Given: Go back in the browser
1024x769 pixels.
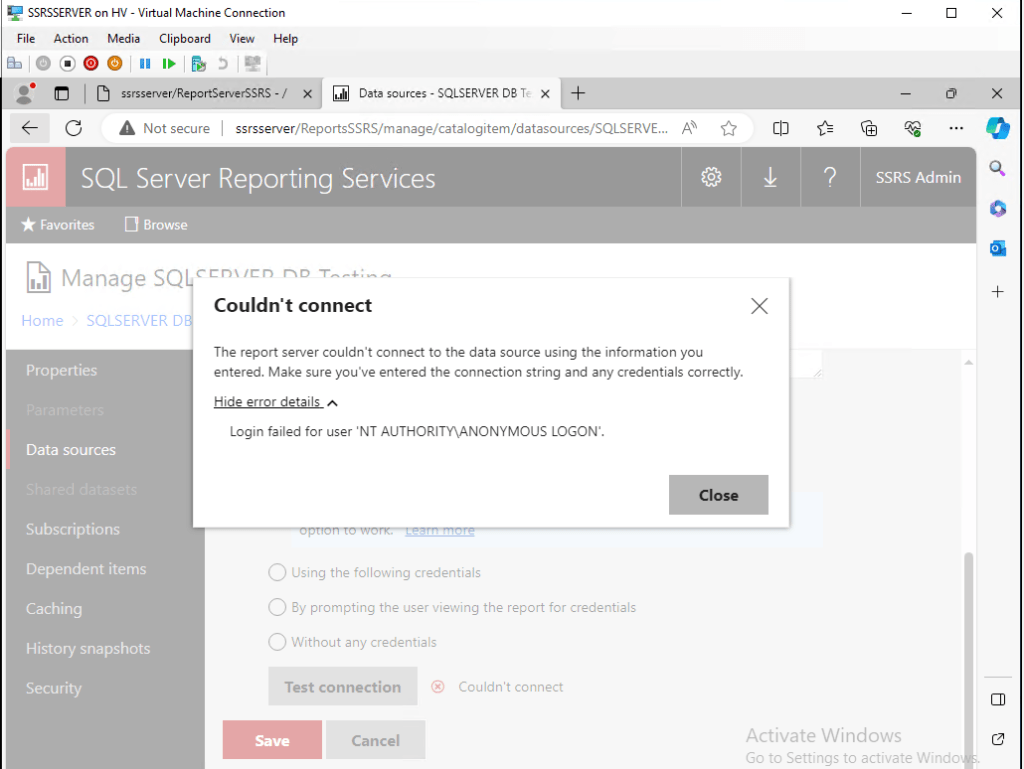Looking at the screenshot, I should (x=29, y=128).
